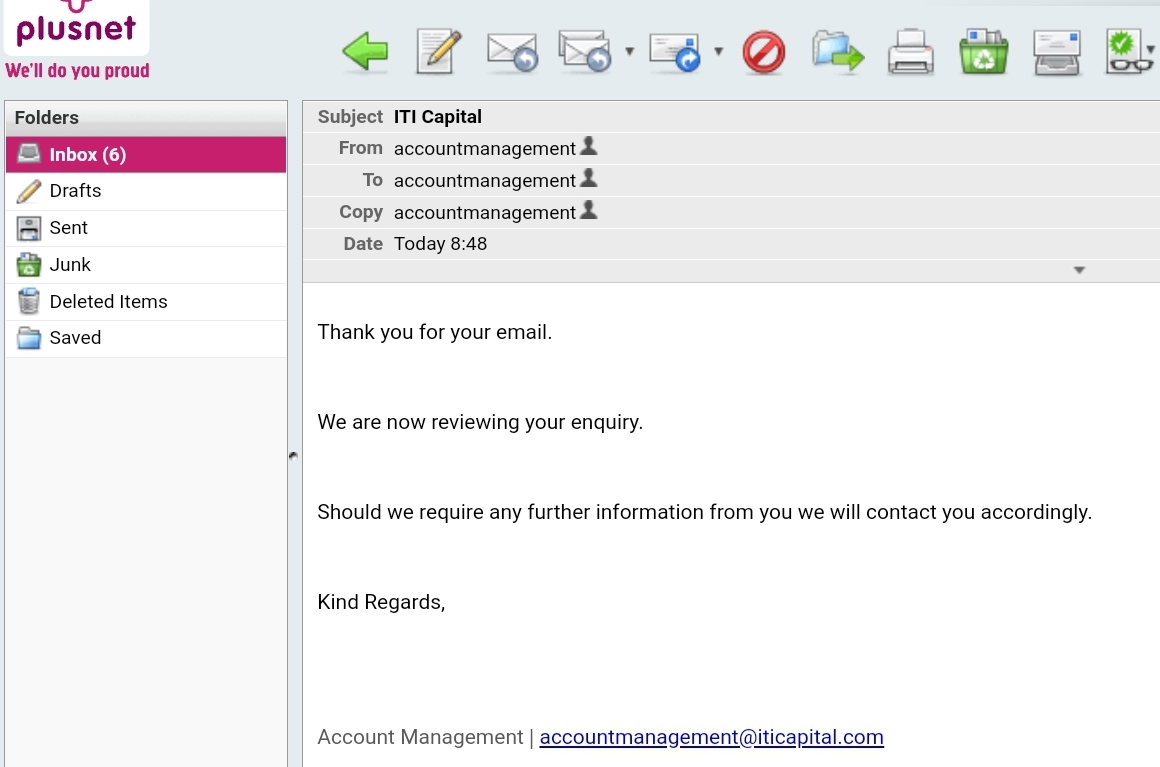
Task: Click the Folders panel header
Action: pyautogui.click(x=146, y=118)
